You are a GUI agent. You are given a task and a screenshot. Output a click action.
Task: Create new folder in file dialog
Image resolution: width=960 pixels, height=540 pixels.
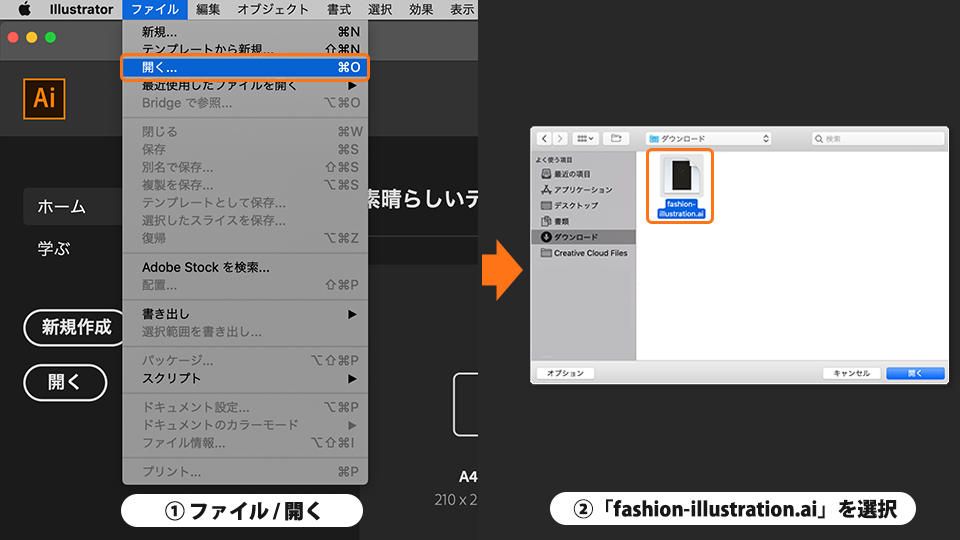(x=616, y=139)
